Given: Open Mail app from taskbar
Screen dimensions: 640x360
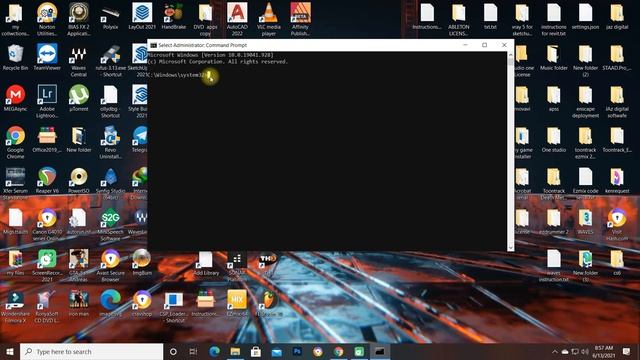Looking at the screenshot, I should (276, 351).
